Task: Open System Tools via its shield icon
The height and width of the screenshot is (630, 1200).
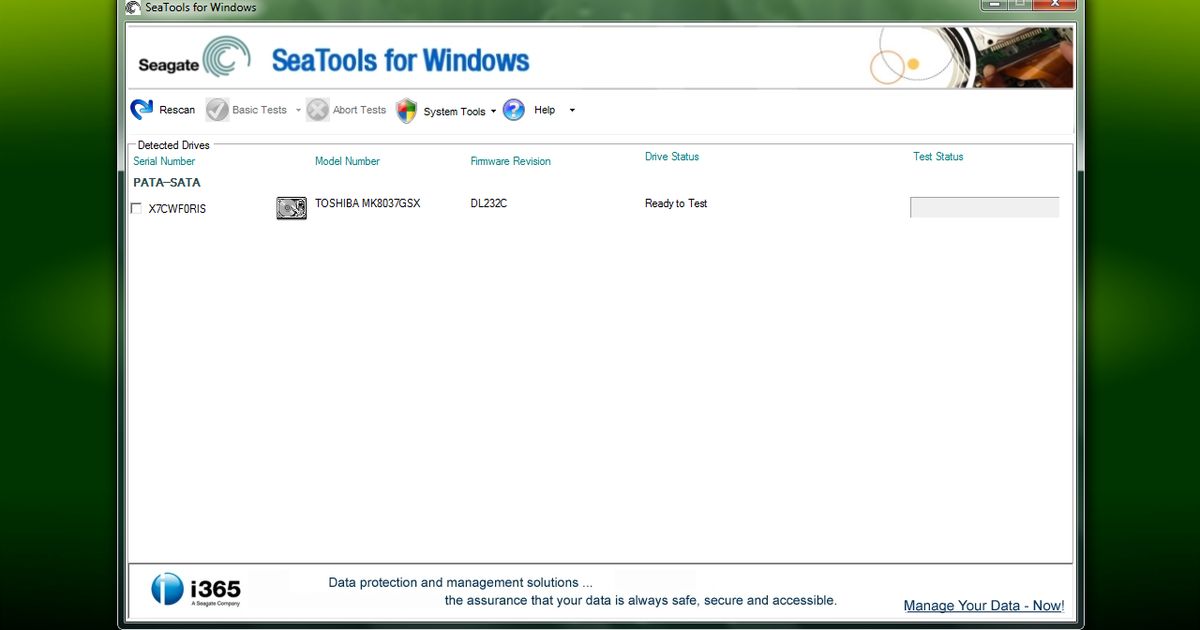Action: pyautogui.click(x=405, y=110)
